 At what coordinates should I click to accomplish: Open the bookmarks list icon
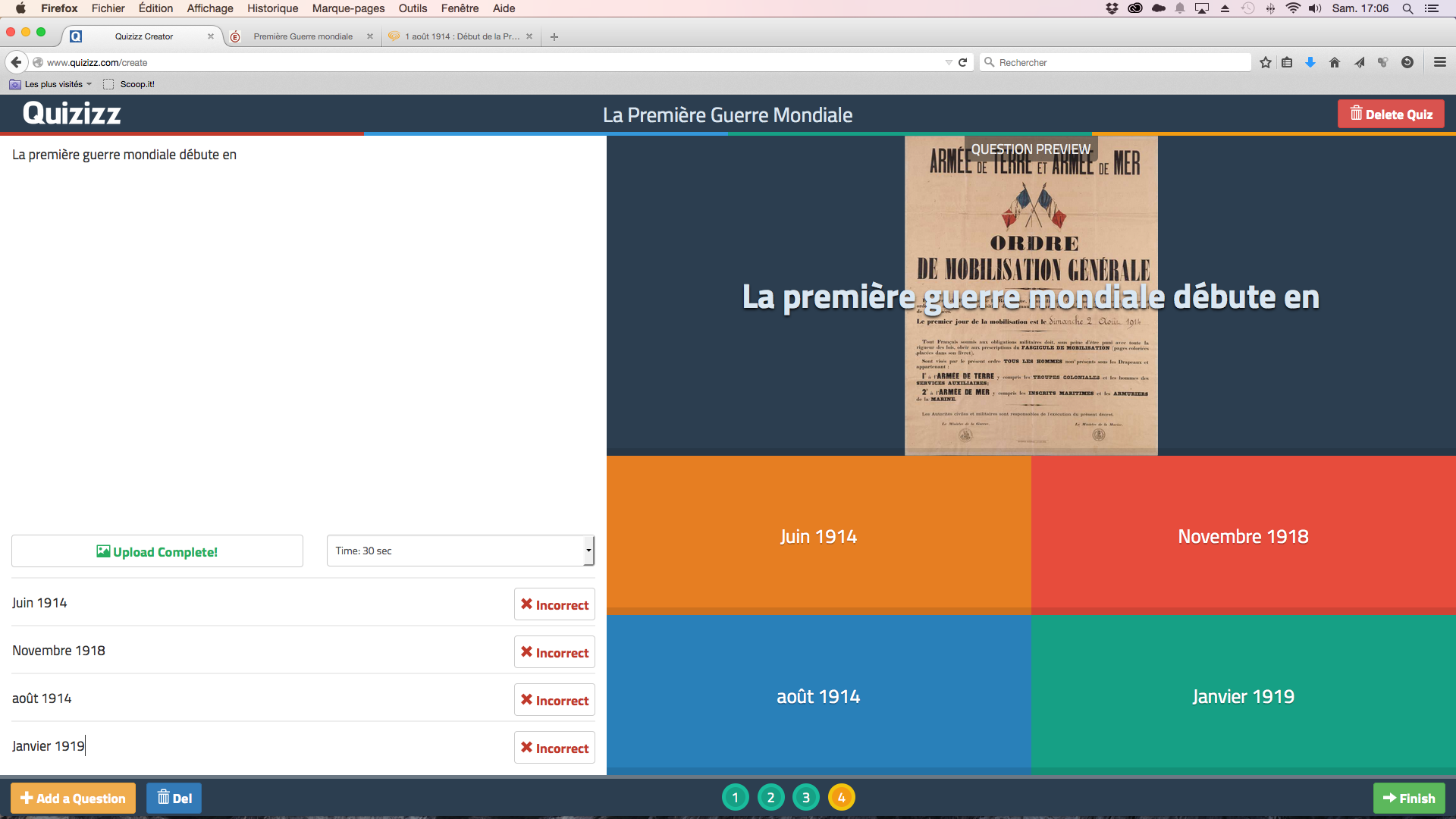(1287, 62)
